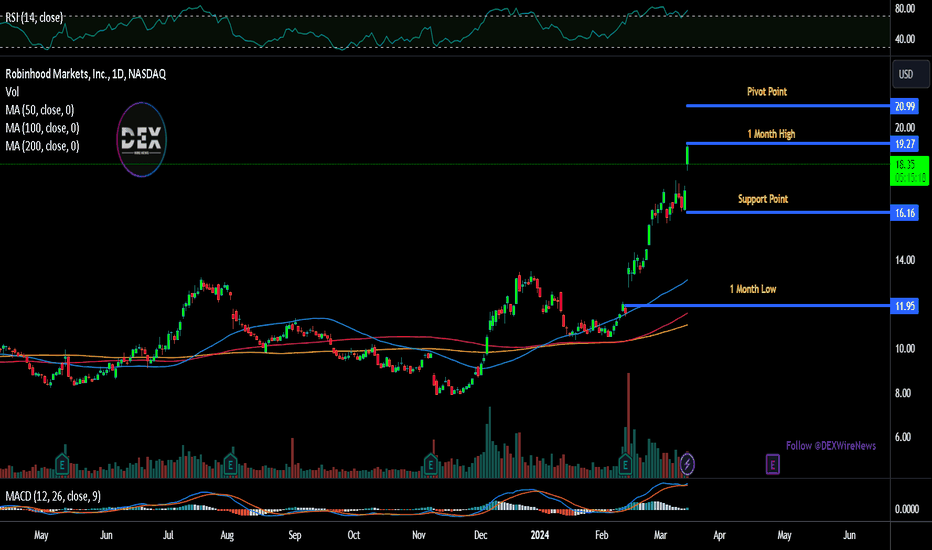932x550 pixels.
Task: Click the Jul label on the time axis
Action: pyautogui.click(x=168, y=535)
